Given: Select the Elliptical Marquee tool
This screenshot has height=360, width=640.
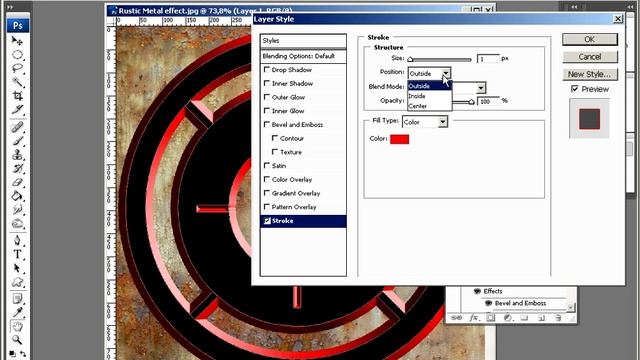Looking at the screenshot, I should tap(17, 54).
